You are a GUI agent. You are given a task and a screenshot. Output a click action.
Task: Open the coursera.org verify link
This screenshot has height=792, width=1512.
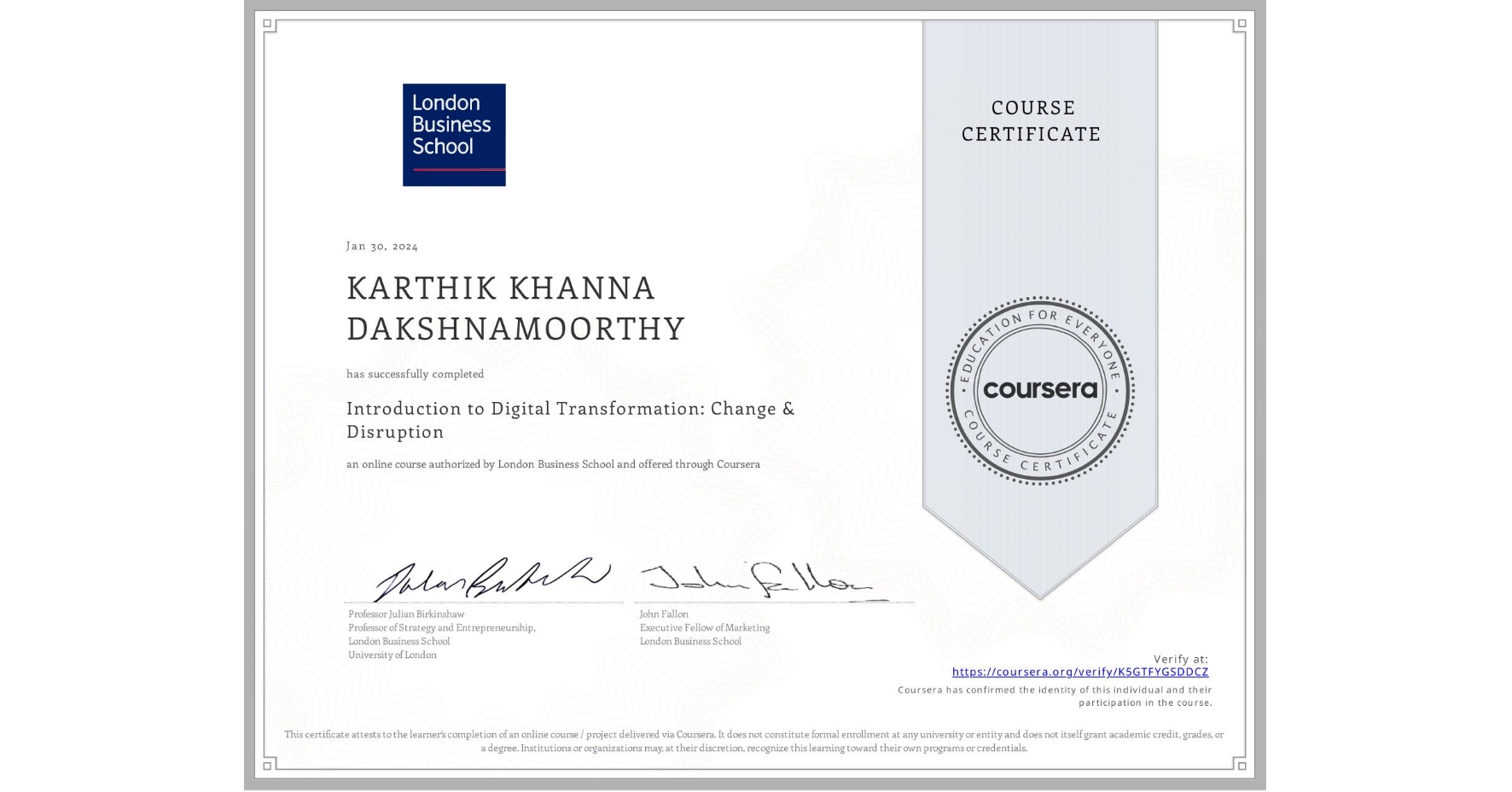1080,673
